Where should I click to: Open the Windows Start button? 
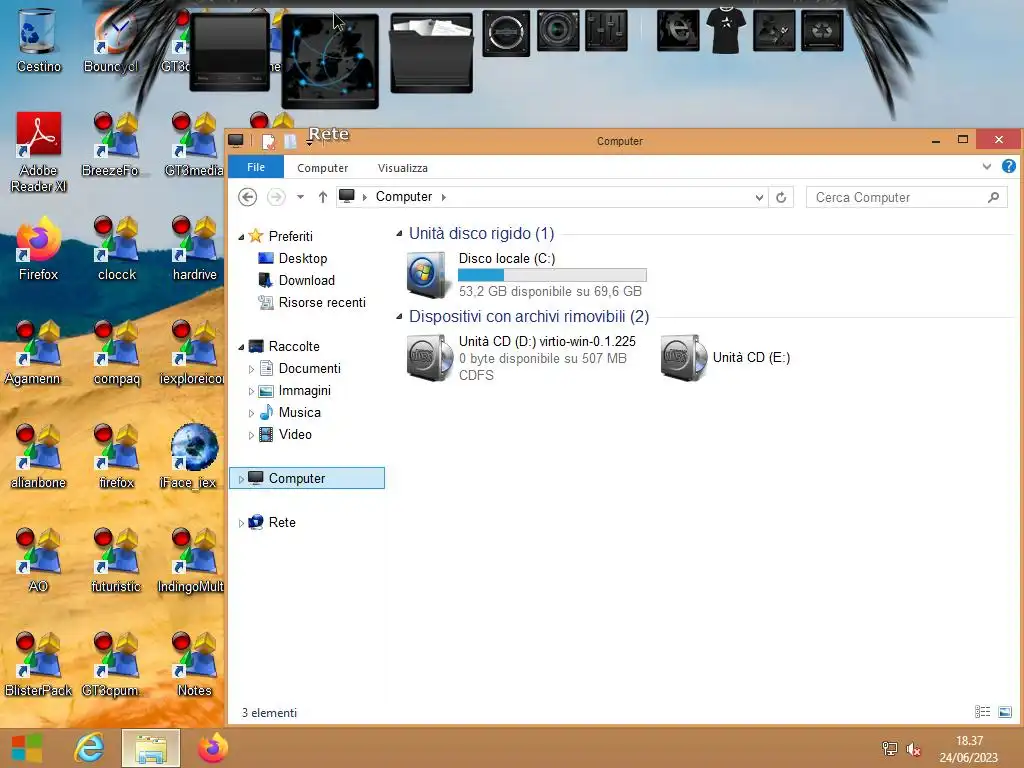click(x=27, y=748)
